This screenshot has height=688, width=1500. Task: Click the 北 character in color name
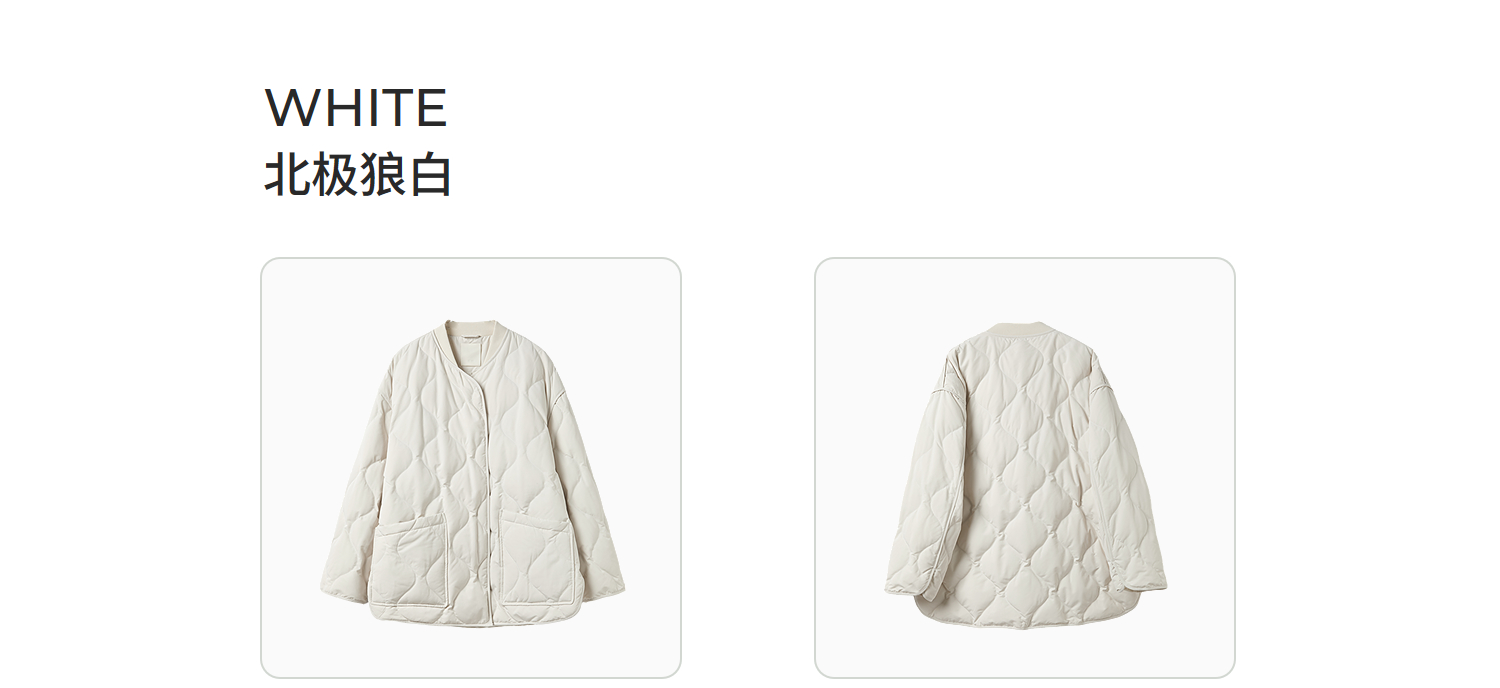[287, 176]
